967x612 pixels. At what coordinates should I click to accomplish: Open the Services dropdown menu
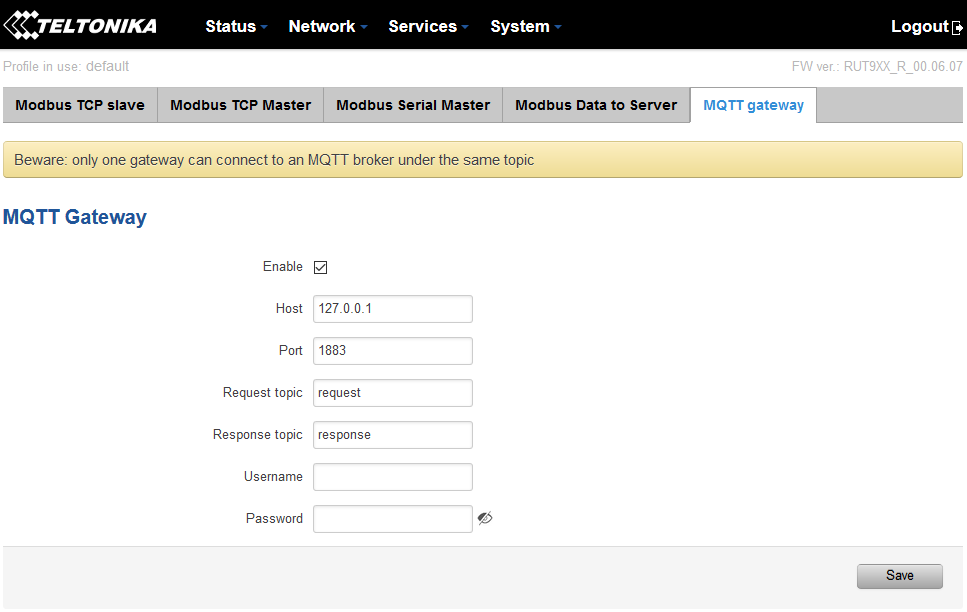pyautogui.click(x=423, y=26)
